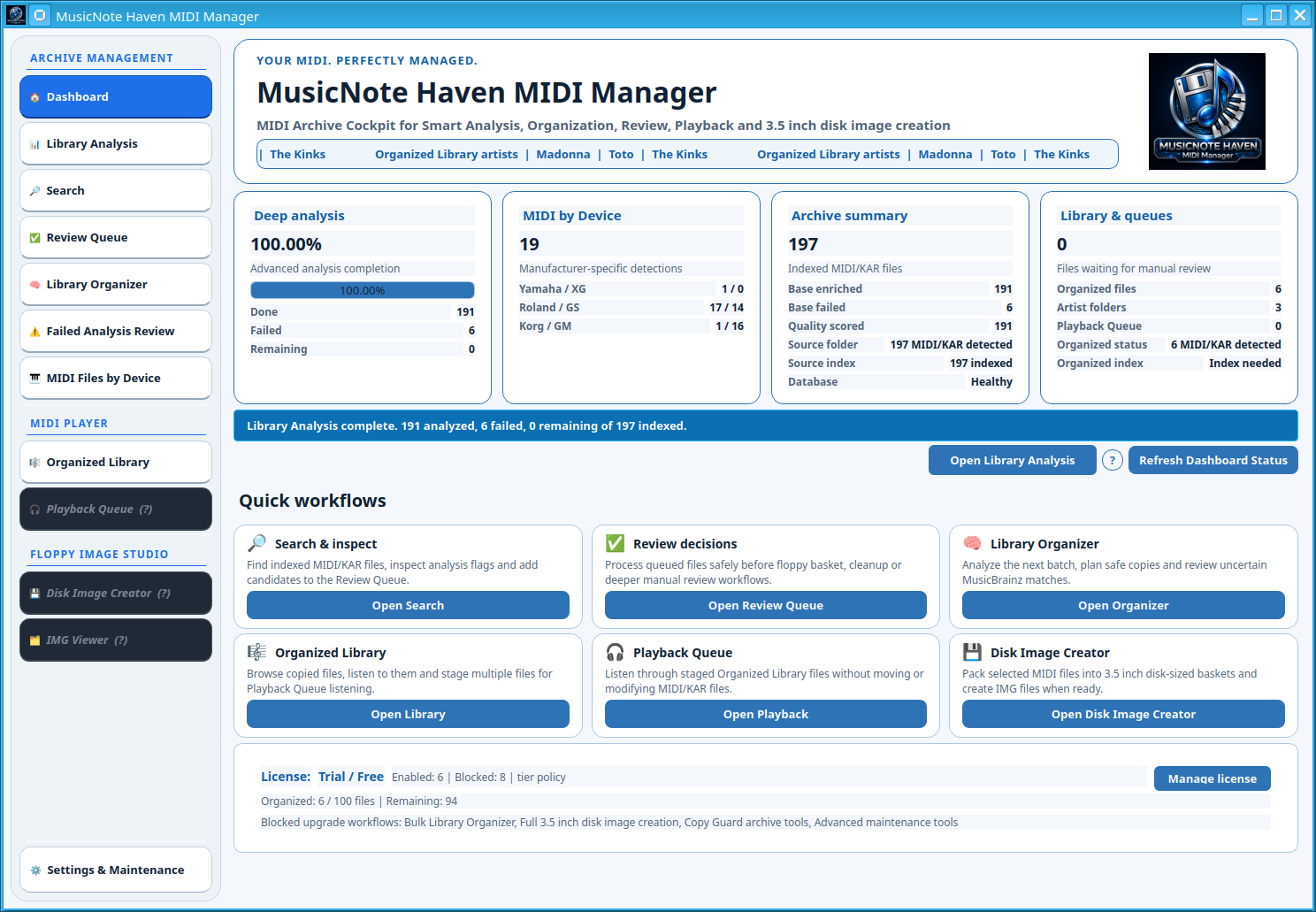Click the 'Index needed' value

pyautogui.click(x=1245, y=364)
